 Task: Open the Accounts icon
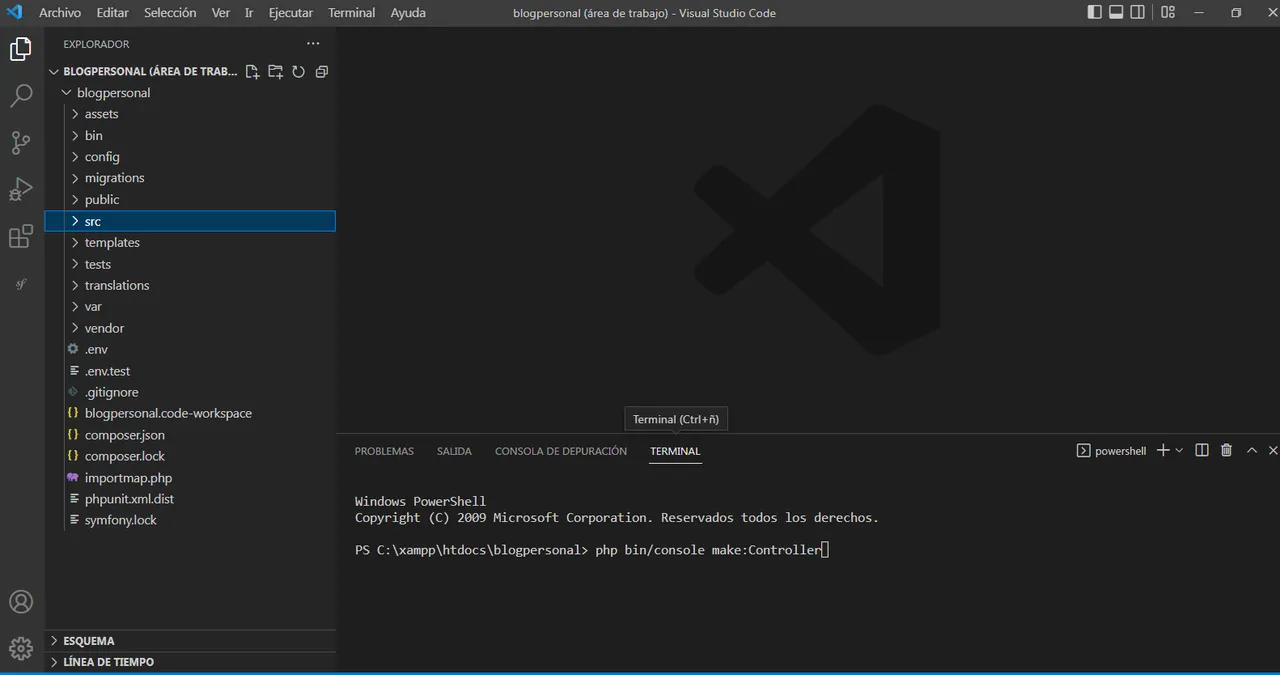[21, 602]
